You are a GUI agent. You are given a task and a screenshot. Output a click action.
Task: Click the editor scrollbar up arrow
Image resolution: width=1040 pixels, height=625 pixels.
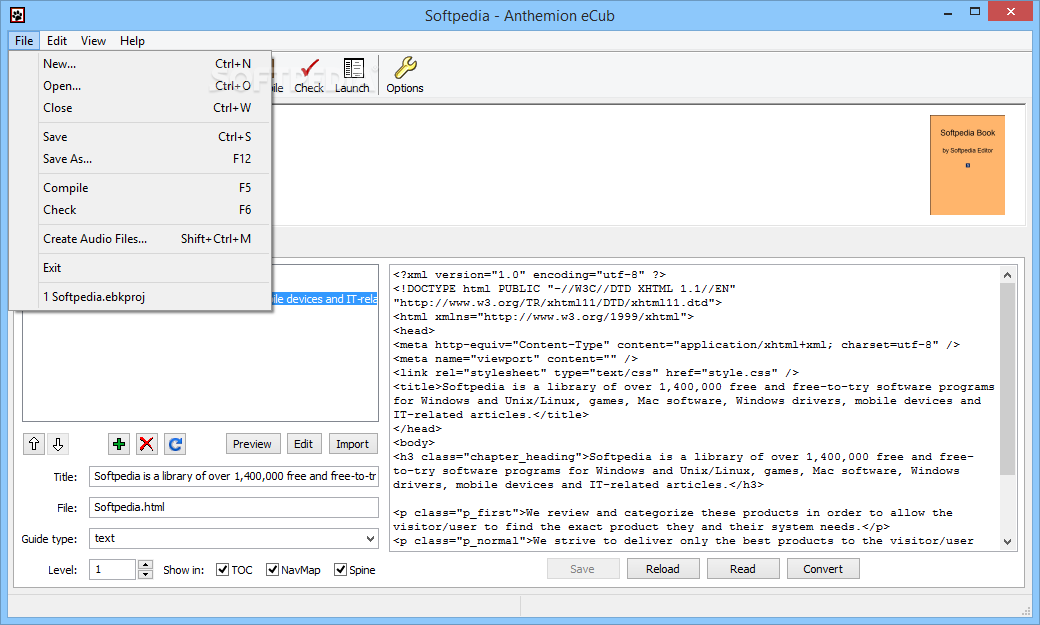pyautogui.click(x=1008, y=275)
